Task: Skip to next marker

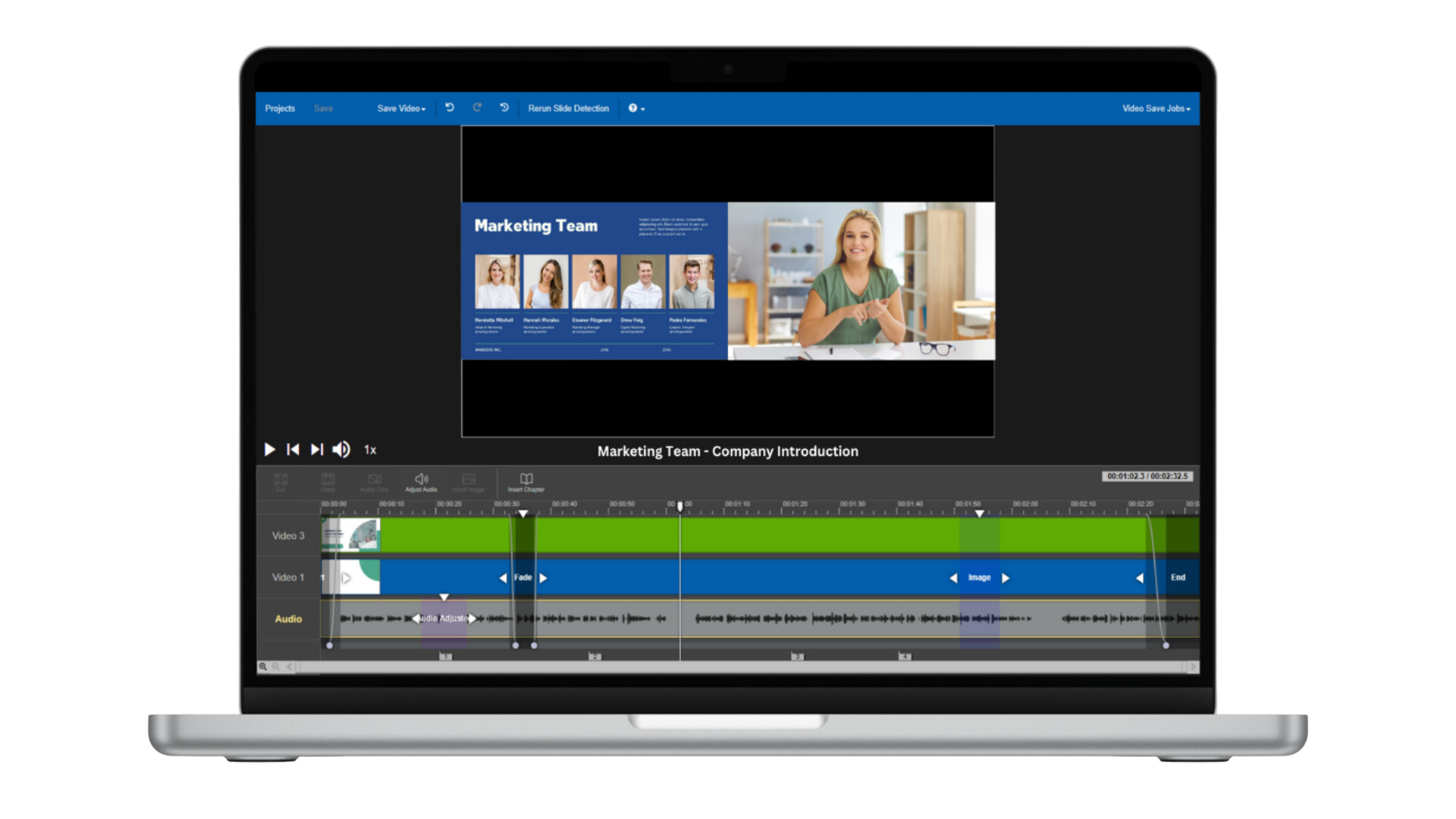Action: click(x=317, y=450)
